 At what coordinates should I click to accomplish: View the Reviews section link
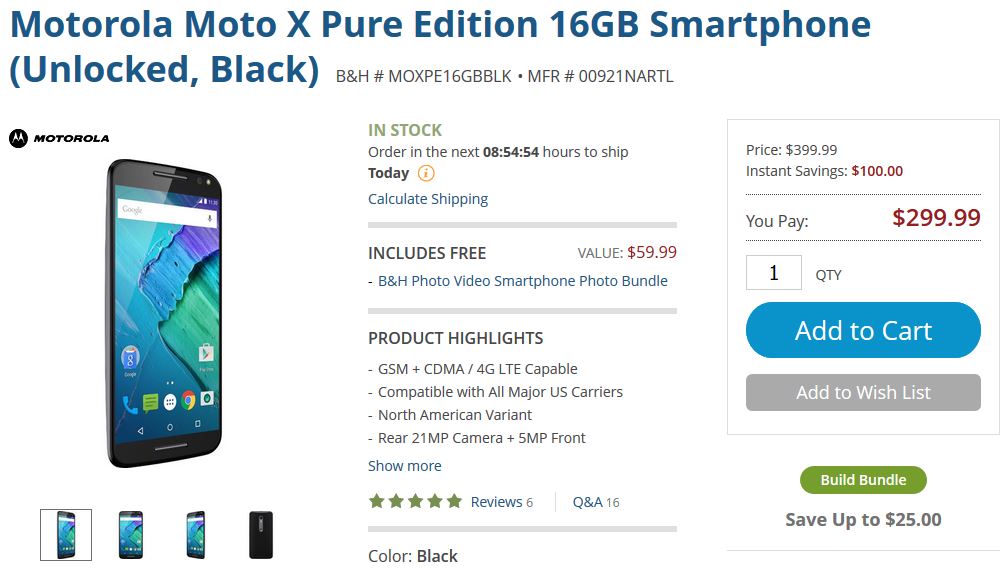[497, 502]
